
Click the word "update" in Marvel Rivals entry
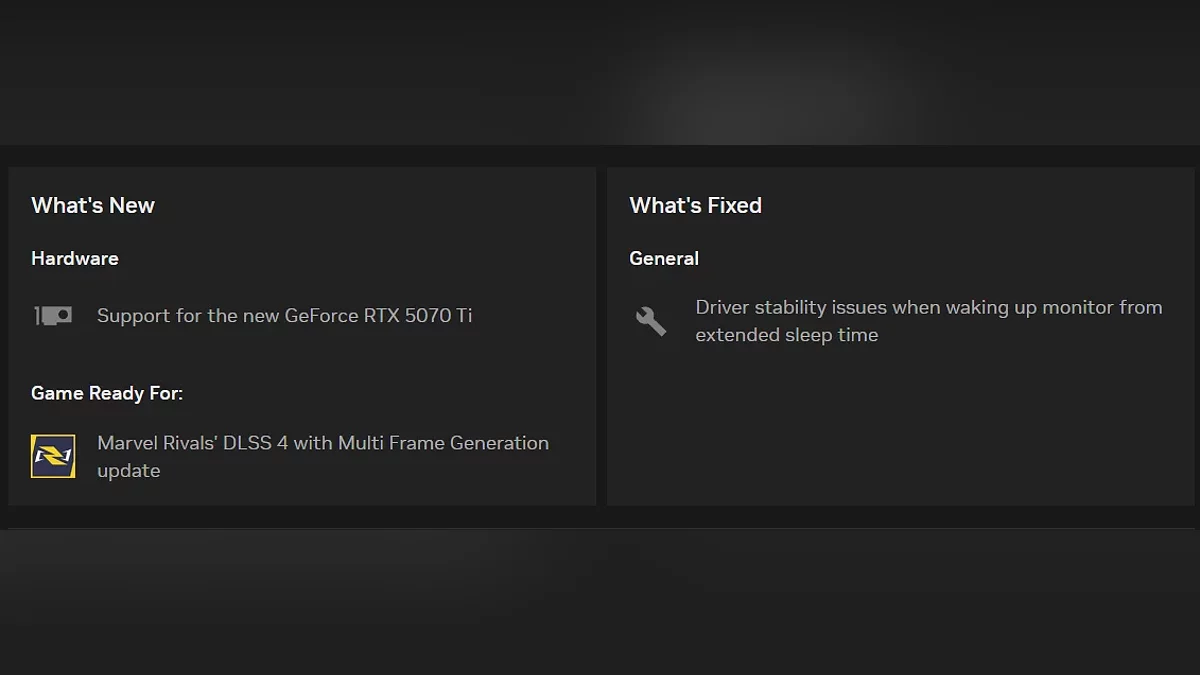coord(128,471)
